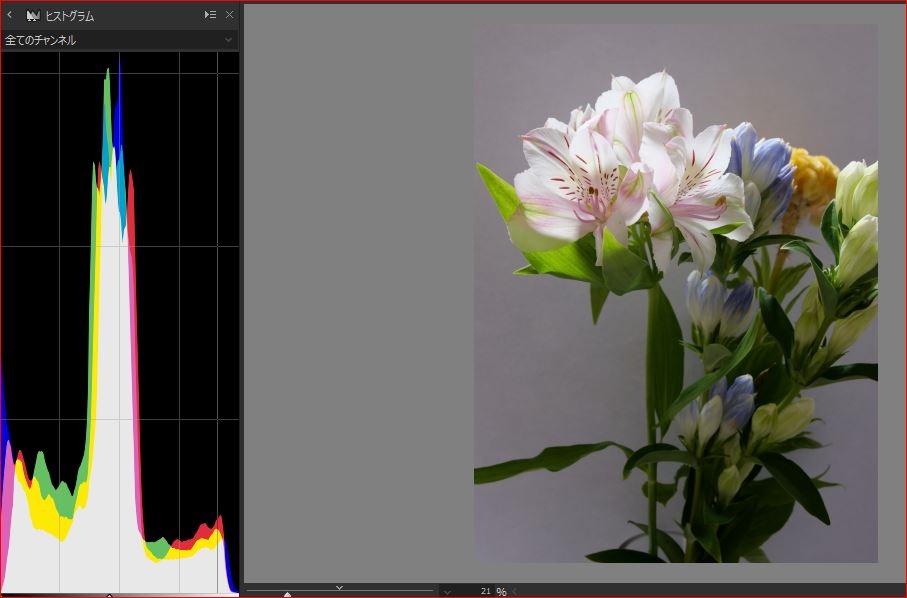
Task: Collapse the panel with the left chevron
Action: click(9, 15)
